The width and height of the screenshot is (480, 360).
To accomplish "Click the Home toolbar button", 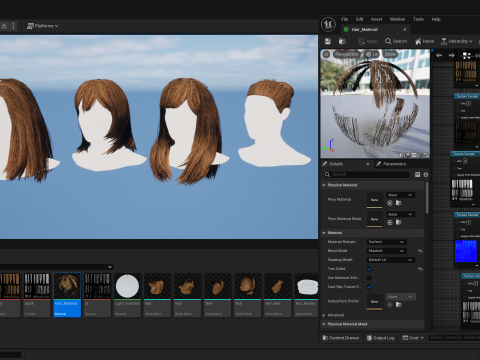I will [x=424, y=41].
